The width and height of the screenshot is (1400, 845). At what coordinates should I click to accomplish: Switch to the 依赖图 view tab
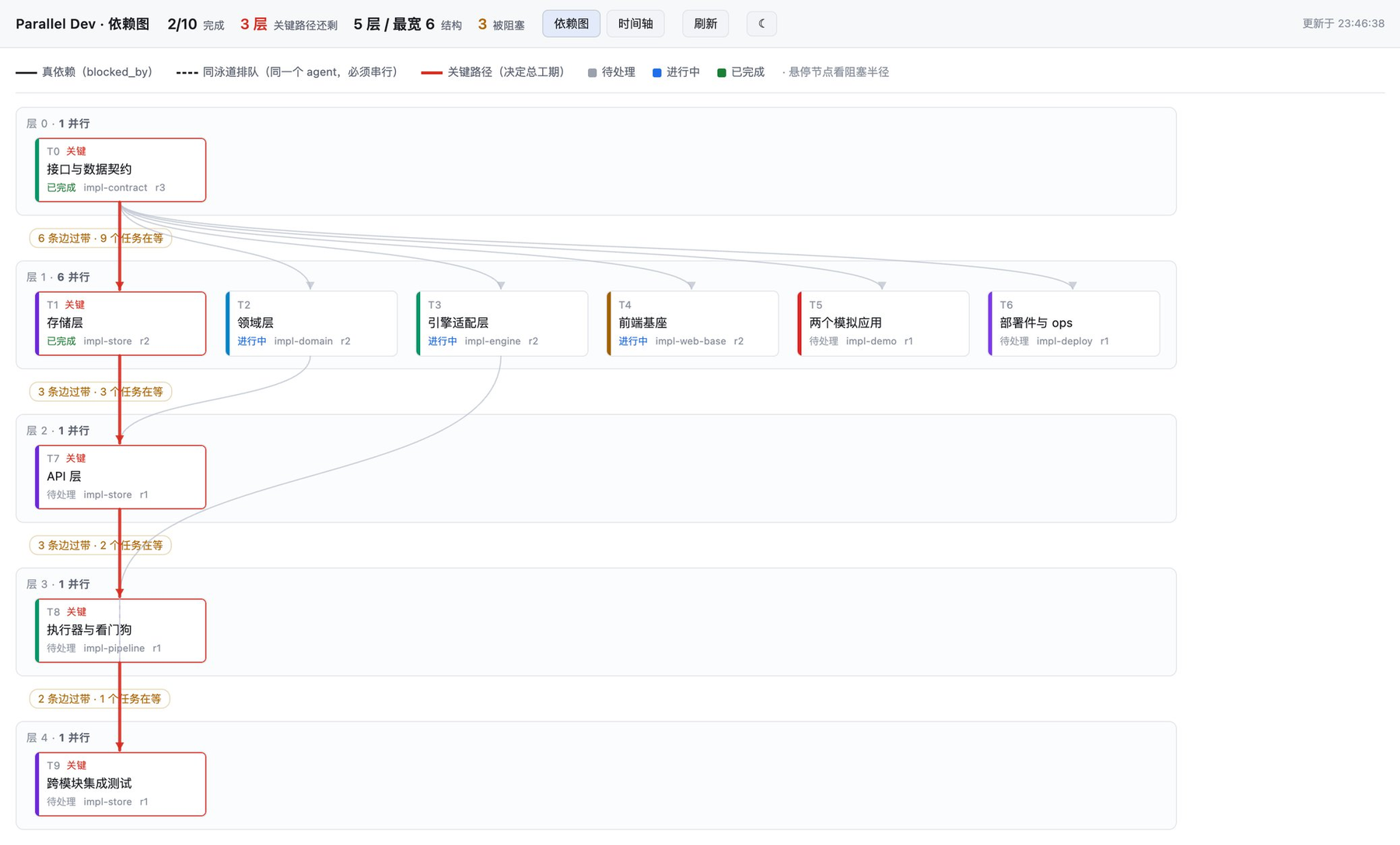pos(571,23)
